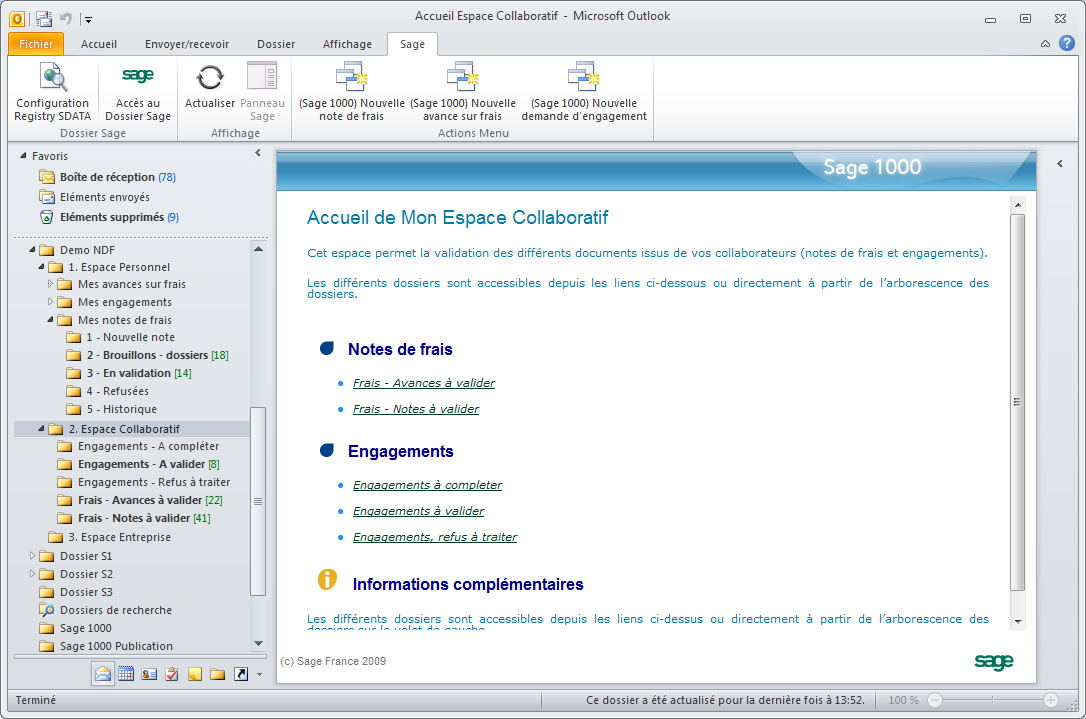The height and width of the screenshot is (719, 1086).
Task: Click the zoom out minus button
Action: click(x=934, y=700)
